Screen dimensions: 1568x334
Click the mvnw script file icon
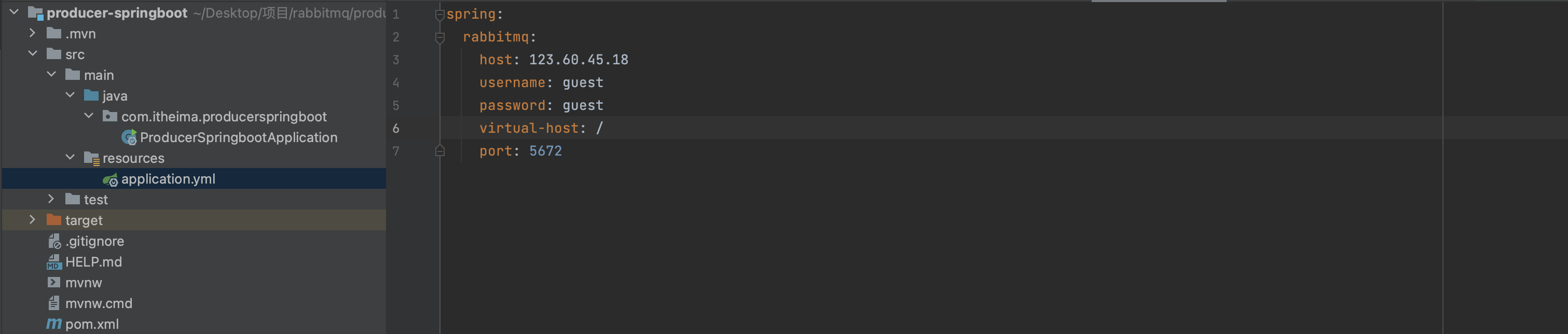pos(53,282)
